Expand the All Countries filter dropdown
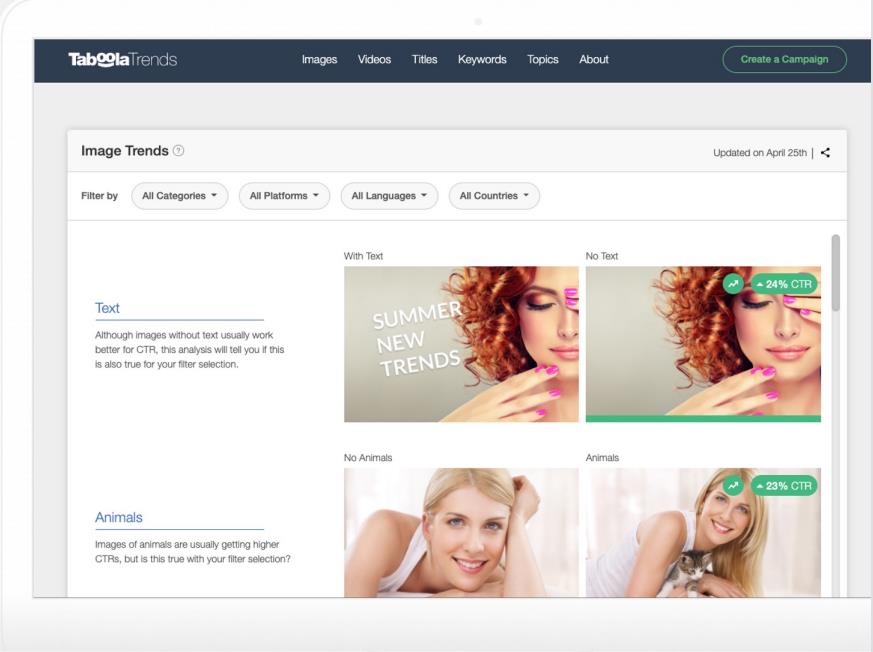Viewport: 873px width, 652px height. [x=494, y=196]
